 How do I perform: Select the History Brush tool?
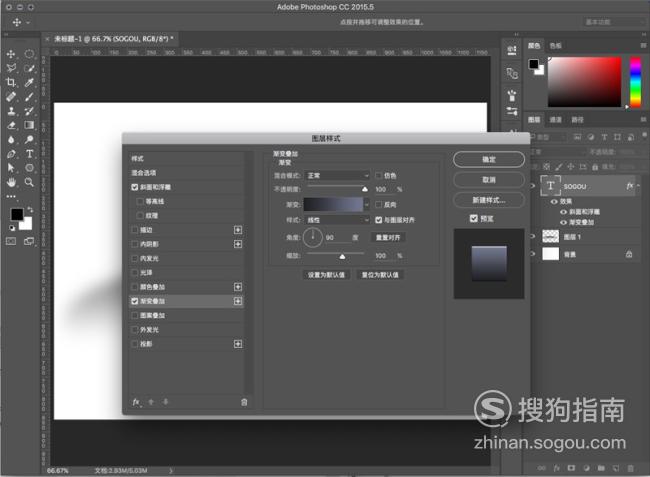pos(29,111)
